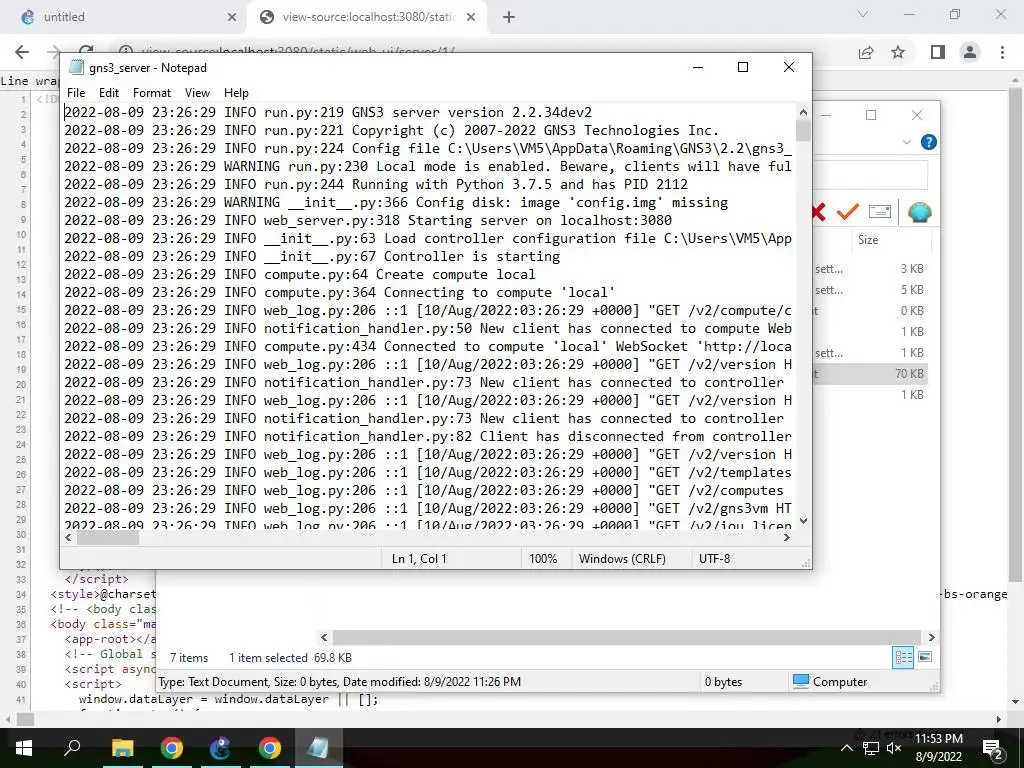Click the red X Delete icon in Explorer
Image resolution: width=1024 pixels, height=768 pixels.
(x=818, y=212)
